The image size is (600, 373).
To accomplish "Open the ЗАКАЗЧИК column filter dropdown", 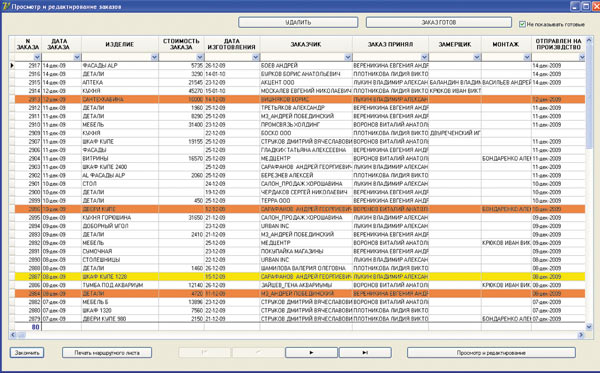I will click(348, 57).
